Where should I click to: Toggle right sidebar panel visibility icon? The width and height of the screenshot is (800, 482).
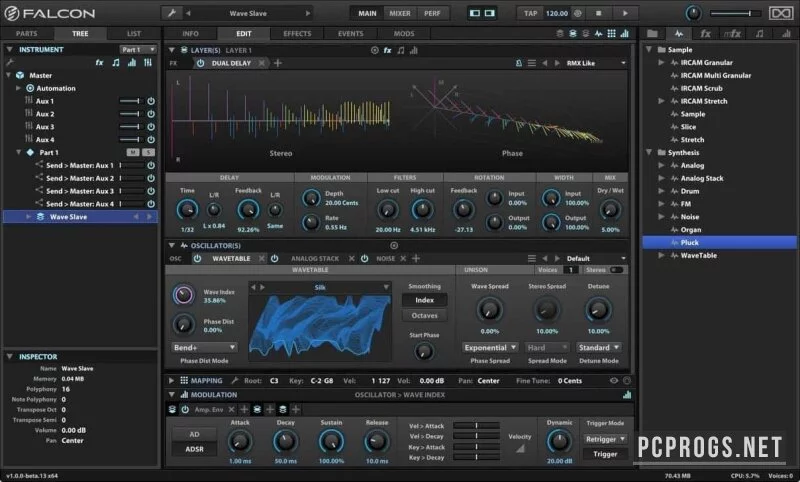click(x=490, y=13)
